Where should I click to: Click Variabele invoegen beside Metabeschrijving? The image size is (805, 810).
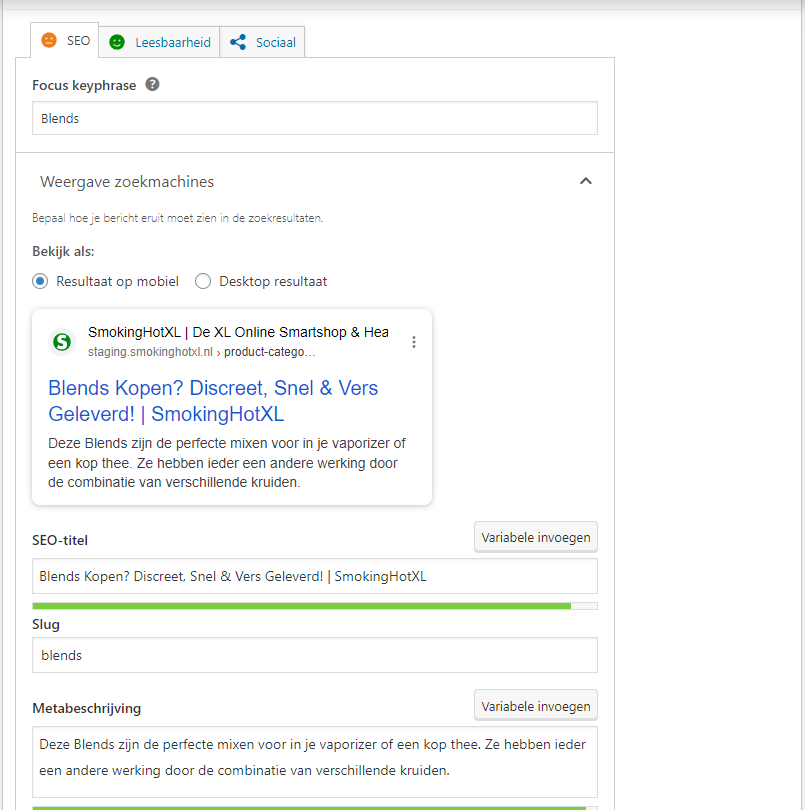536,706
